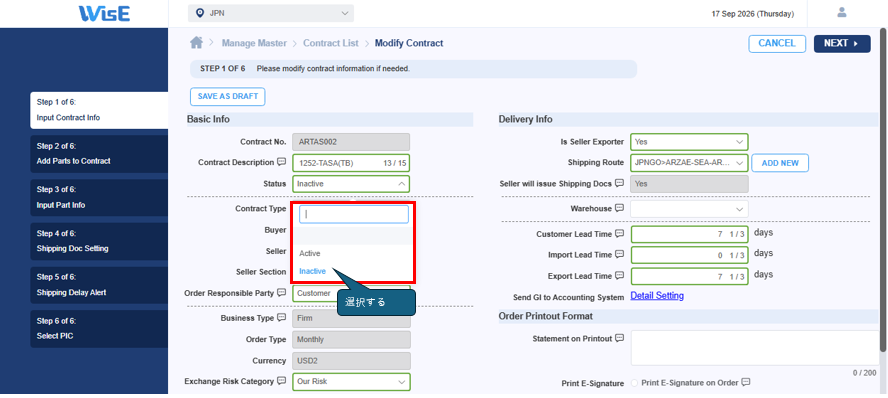Go to Step 2 Add Parts to Contract

99,153
